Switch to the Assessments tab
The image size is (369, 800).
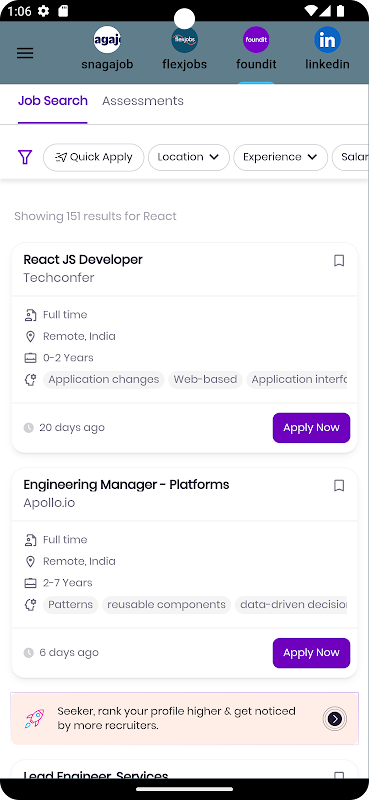143,101
